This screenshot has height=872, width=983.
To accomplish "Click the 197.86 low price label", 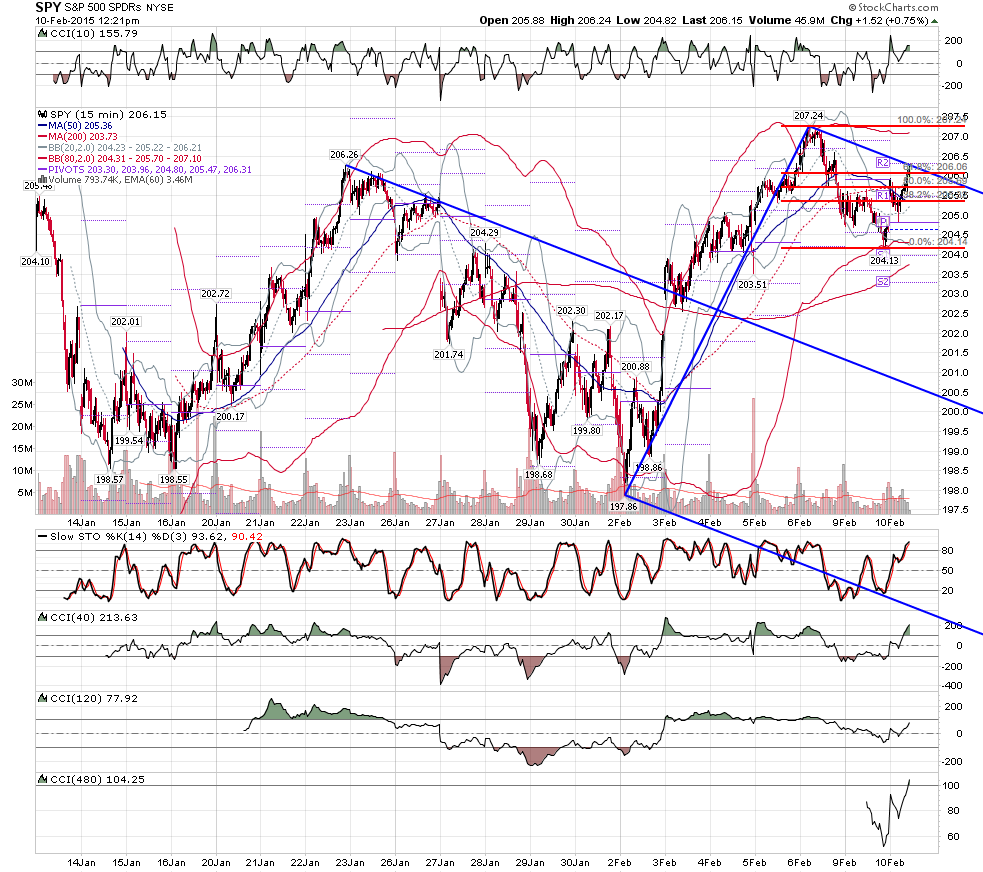I will 623,506.
